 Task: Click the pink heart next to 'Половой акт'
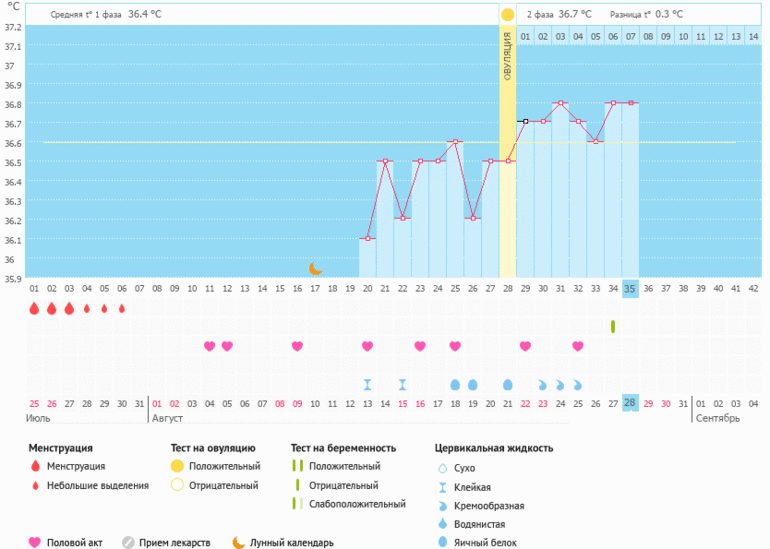pyautogui.click(x=35, y=542)
